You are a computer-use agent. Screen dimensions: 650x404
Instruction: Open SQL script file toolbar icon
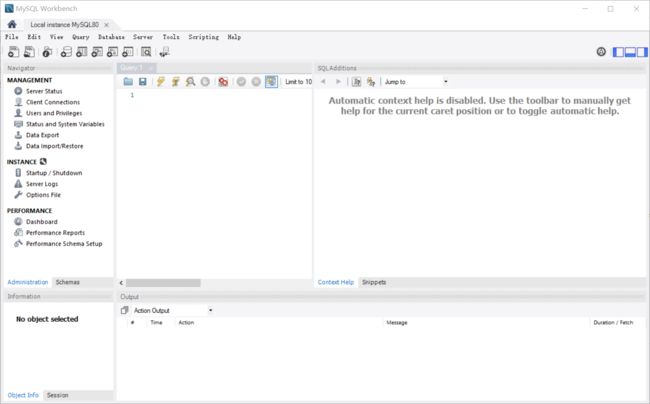(29, 52)
